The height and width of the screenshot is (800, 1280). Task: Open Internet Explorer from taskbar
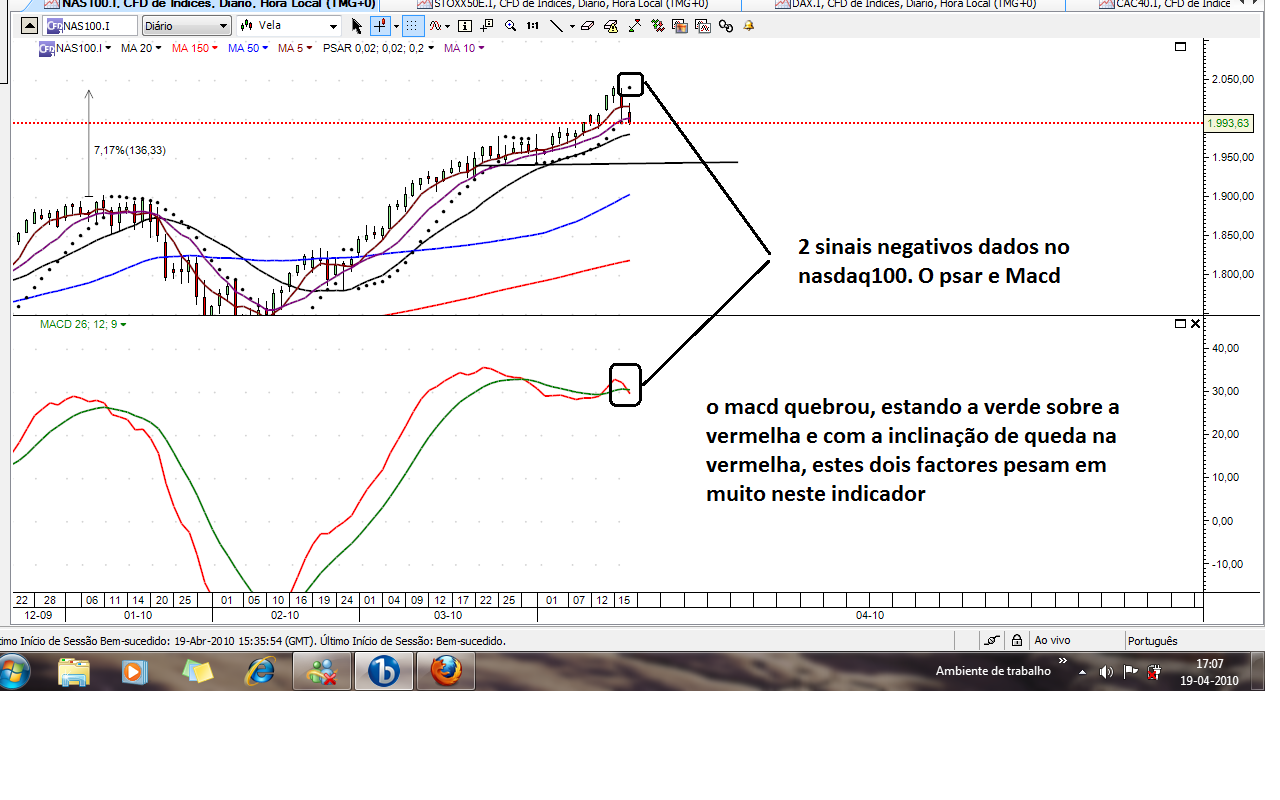click(x=262, y=672)
